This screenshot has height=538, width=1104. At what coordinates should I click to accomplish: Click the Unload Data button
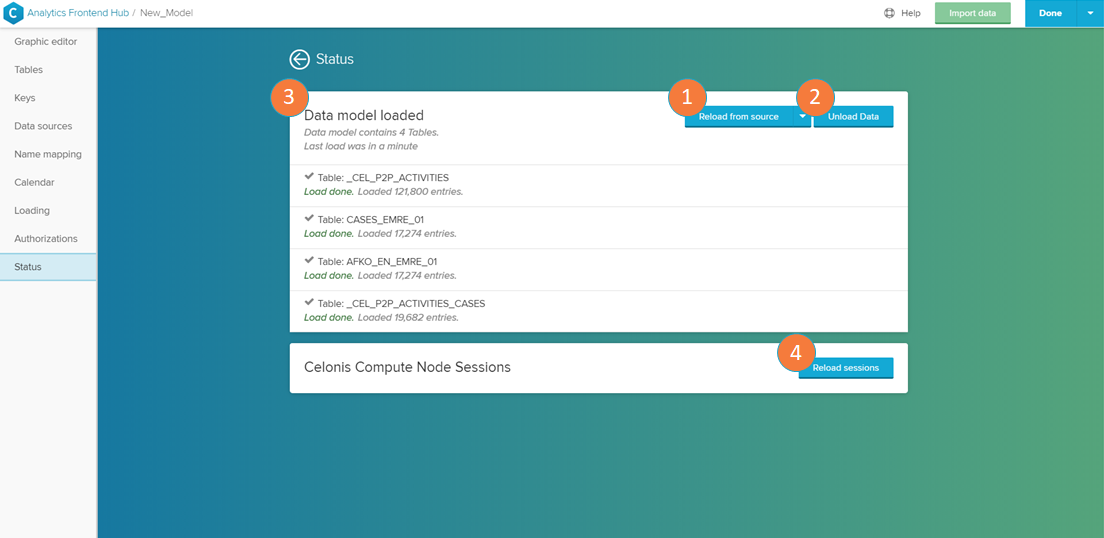point(853,117)
